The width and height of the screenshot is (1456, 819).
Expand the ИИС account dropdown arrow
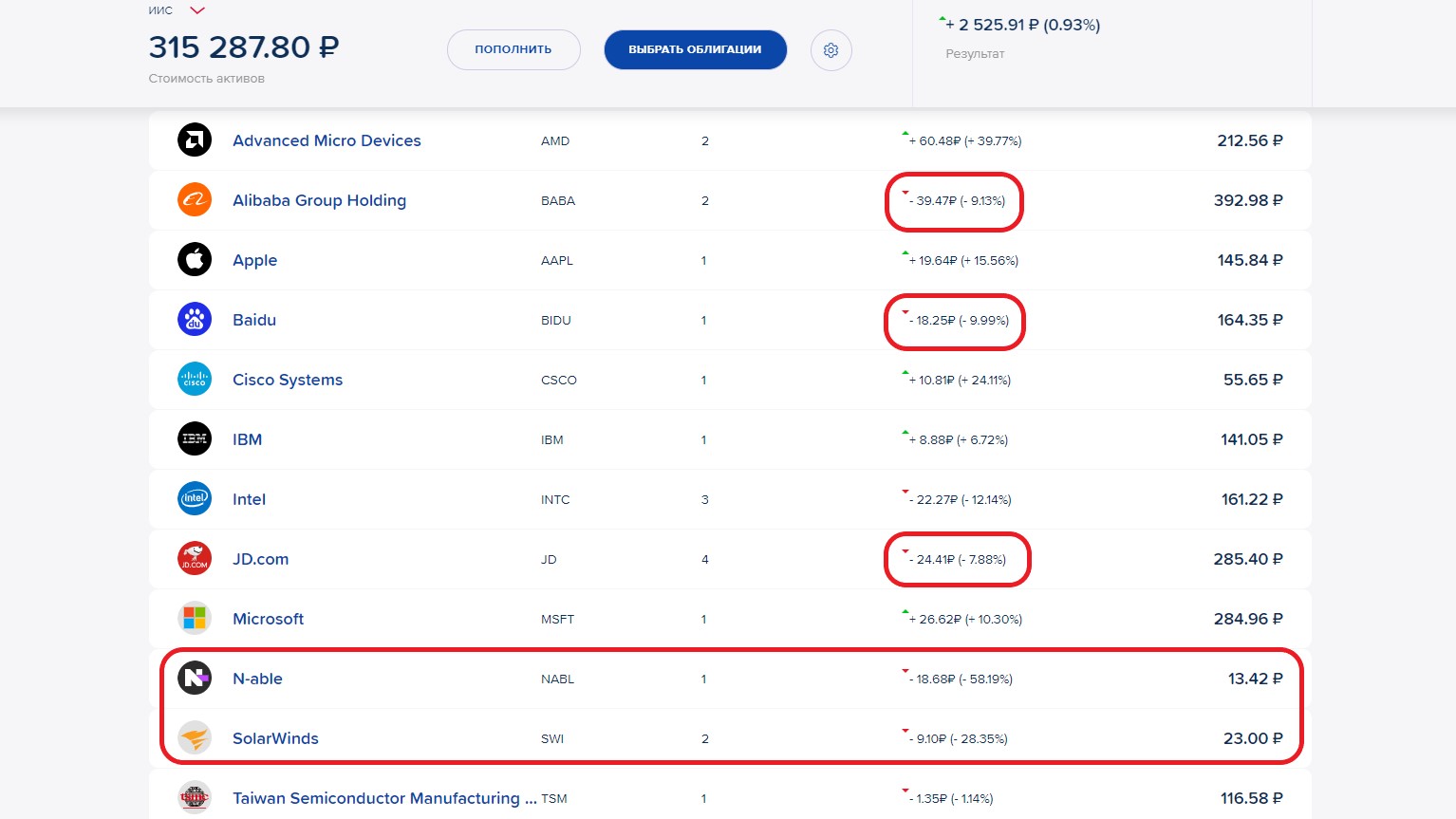197,10
